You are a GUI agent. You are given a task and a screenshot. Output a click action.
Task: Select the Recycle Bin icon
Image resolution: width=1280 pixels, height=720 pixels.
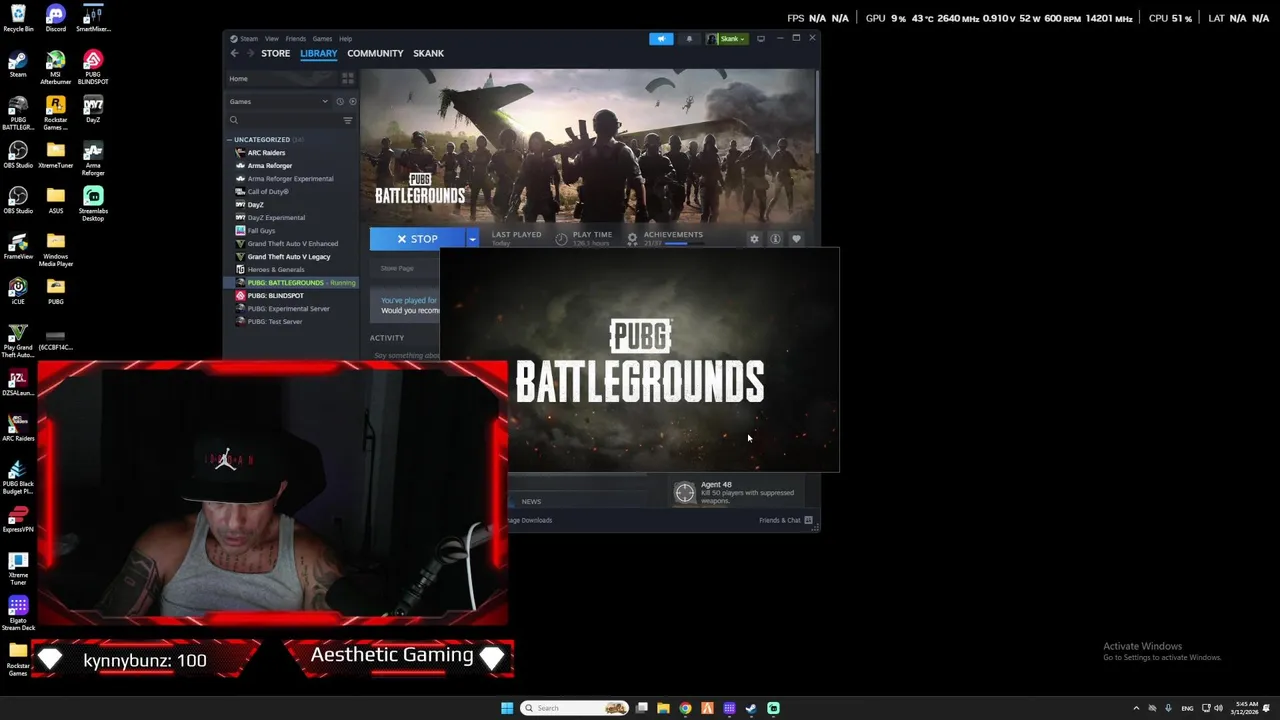(18, 18)
